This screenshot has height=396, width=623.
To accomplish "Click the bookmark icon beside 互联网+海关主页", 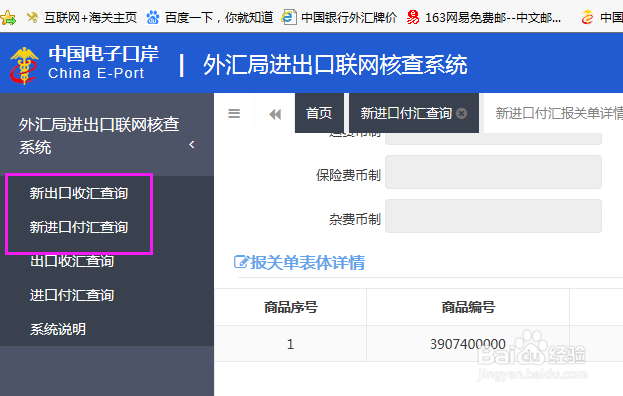I will pos(32,17).
